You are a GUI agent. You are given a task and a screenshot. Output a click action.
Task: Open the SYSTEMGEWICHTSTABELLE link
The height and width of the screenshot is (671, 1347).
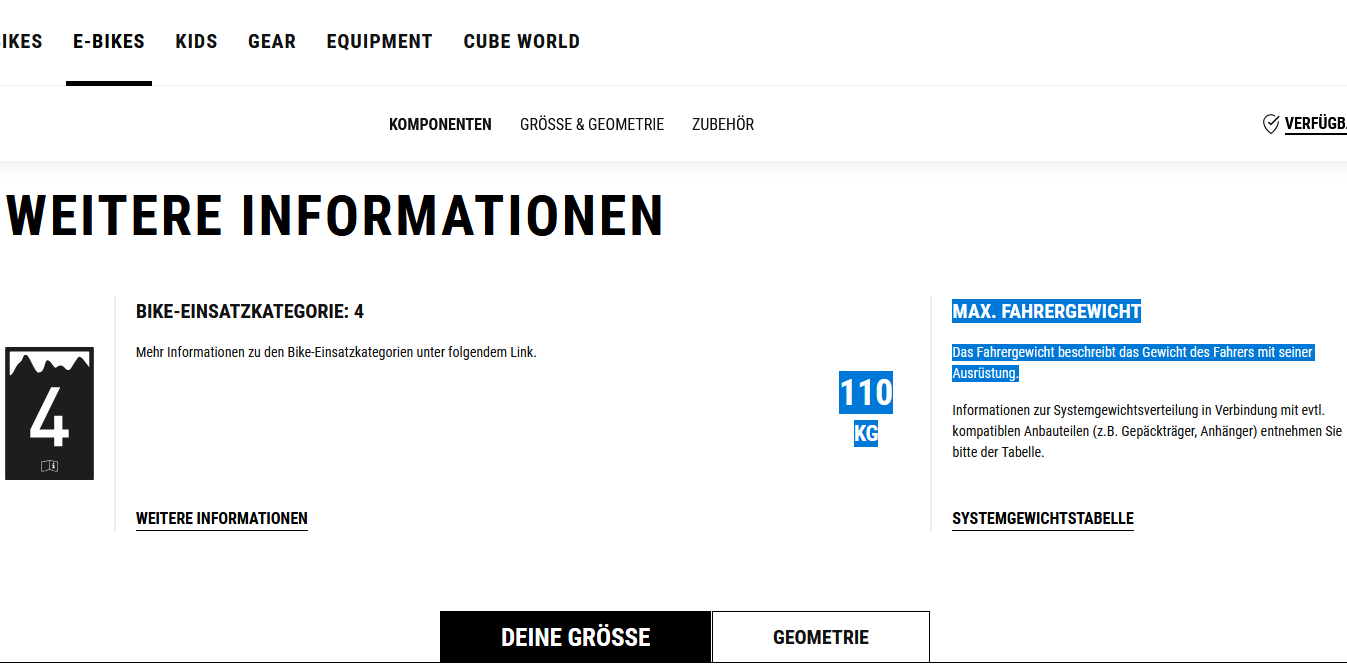coord(1042,519)
